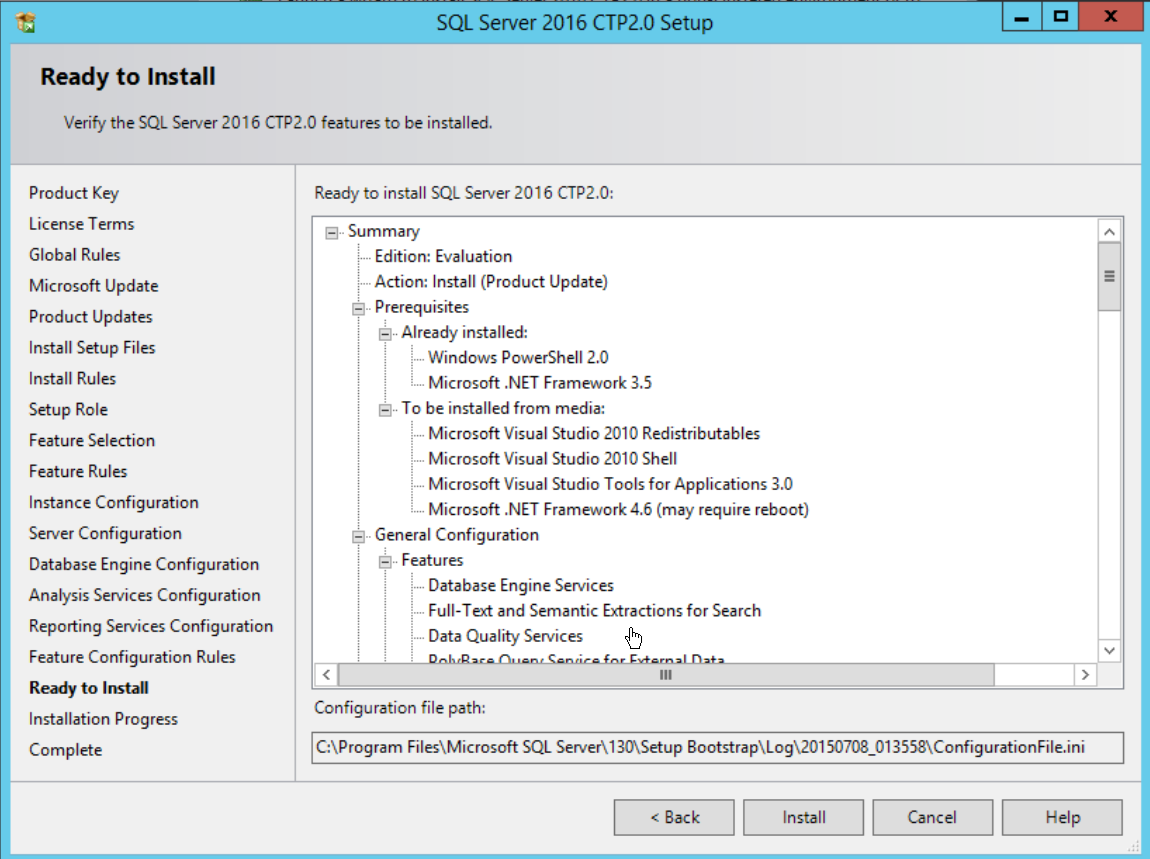Image resolution: width=1150 pixels, height=859 pixels.
Task: Select Product Key step in sidebar
Action: [x=74, y=193]
